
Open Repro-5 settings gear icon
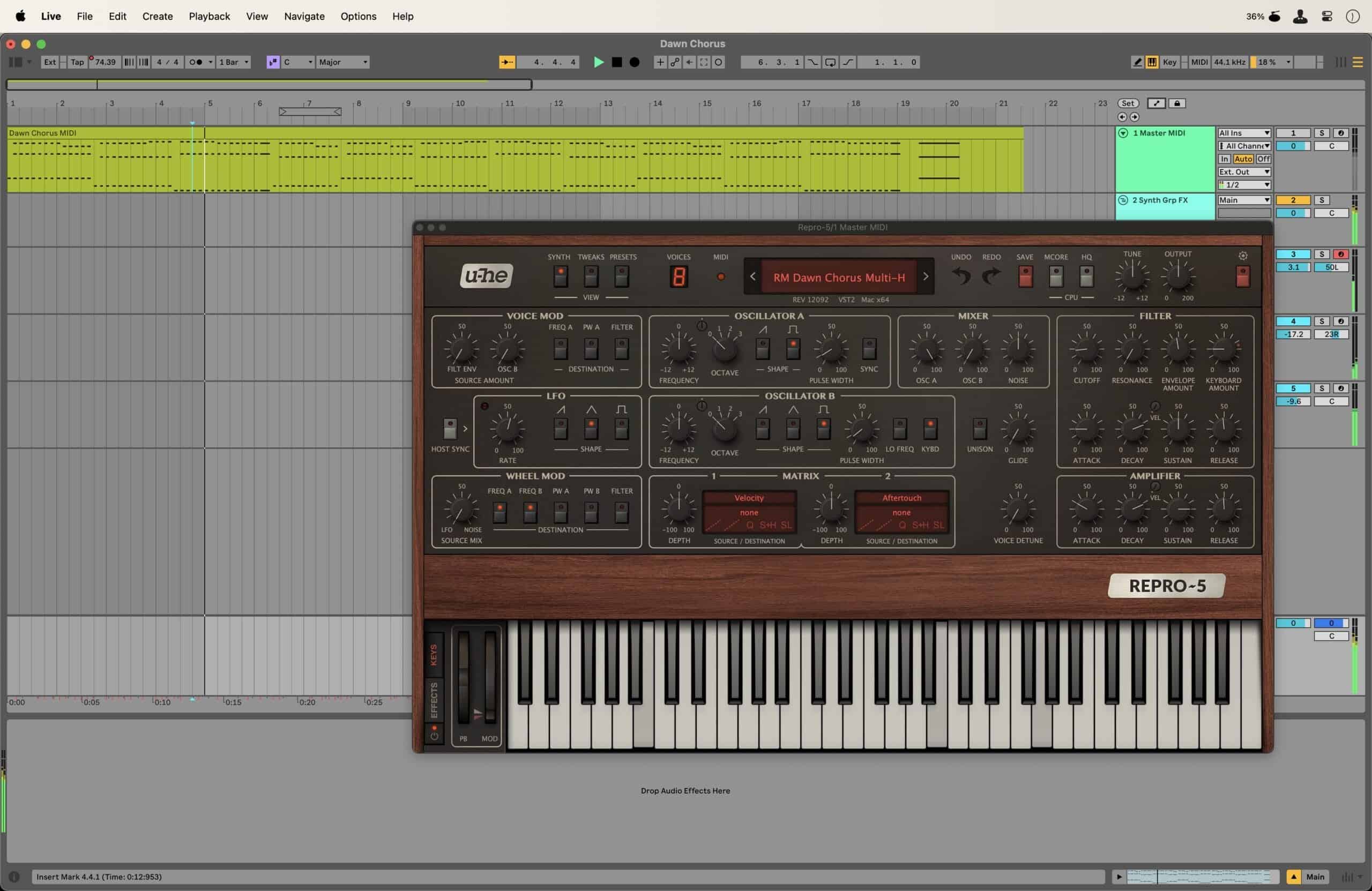coord(1243,256)
